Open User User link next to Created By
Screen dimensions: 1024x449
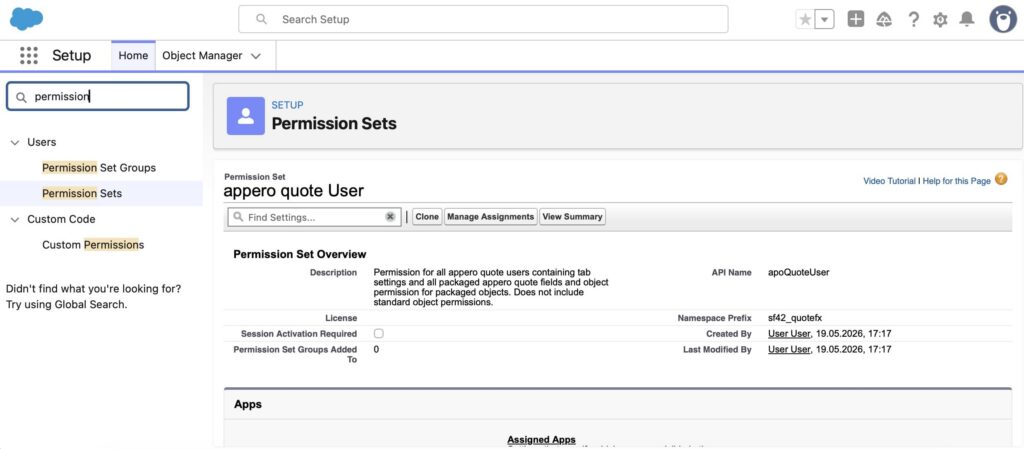[x=790, y=333]
